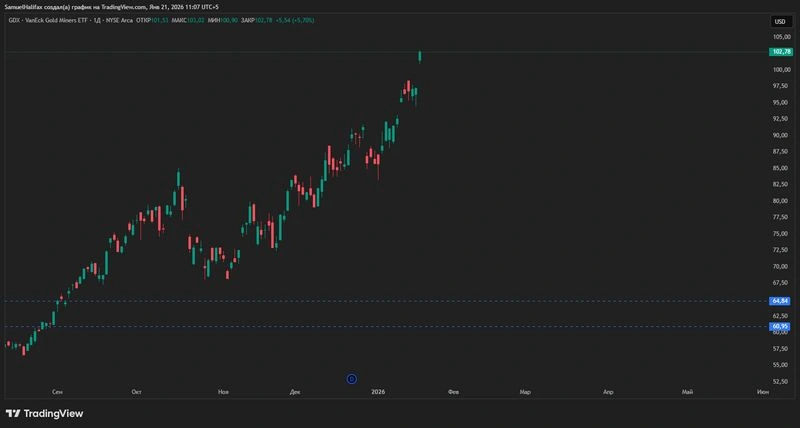The width and height of the screenshot is (800, 428).
Task: Click the 62,50 price scale value
Action: (782, 316)
